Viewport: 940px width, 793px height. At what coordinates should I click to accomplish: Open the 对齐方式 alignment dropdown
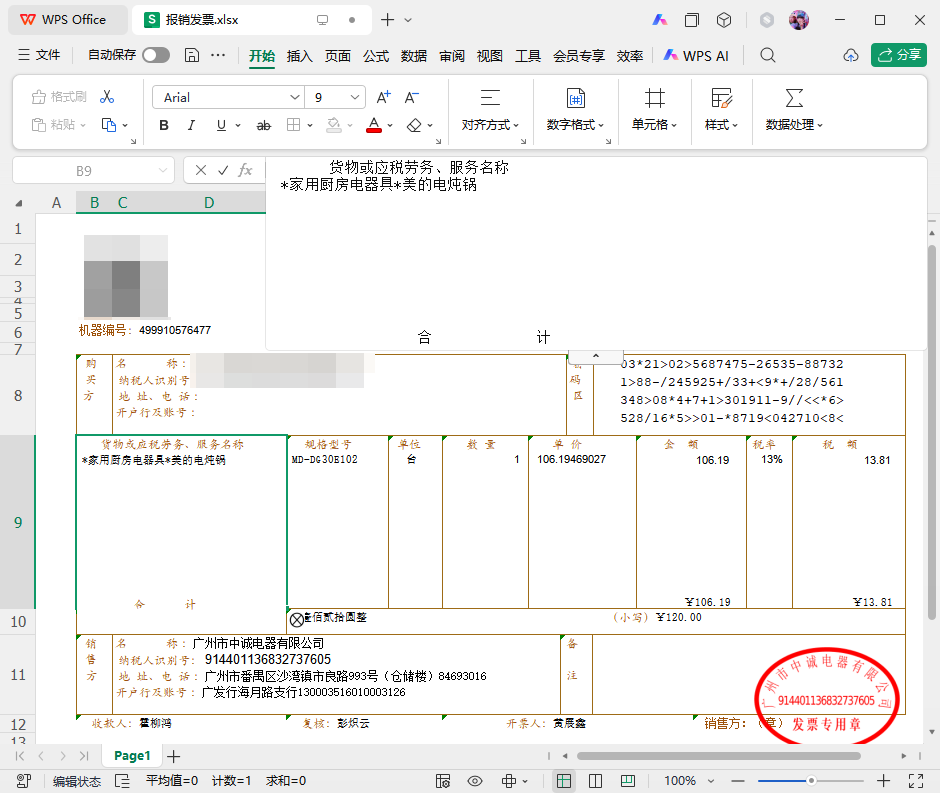click(490, 110)
